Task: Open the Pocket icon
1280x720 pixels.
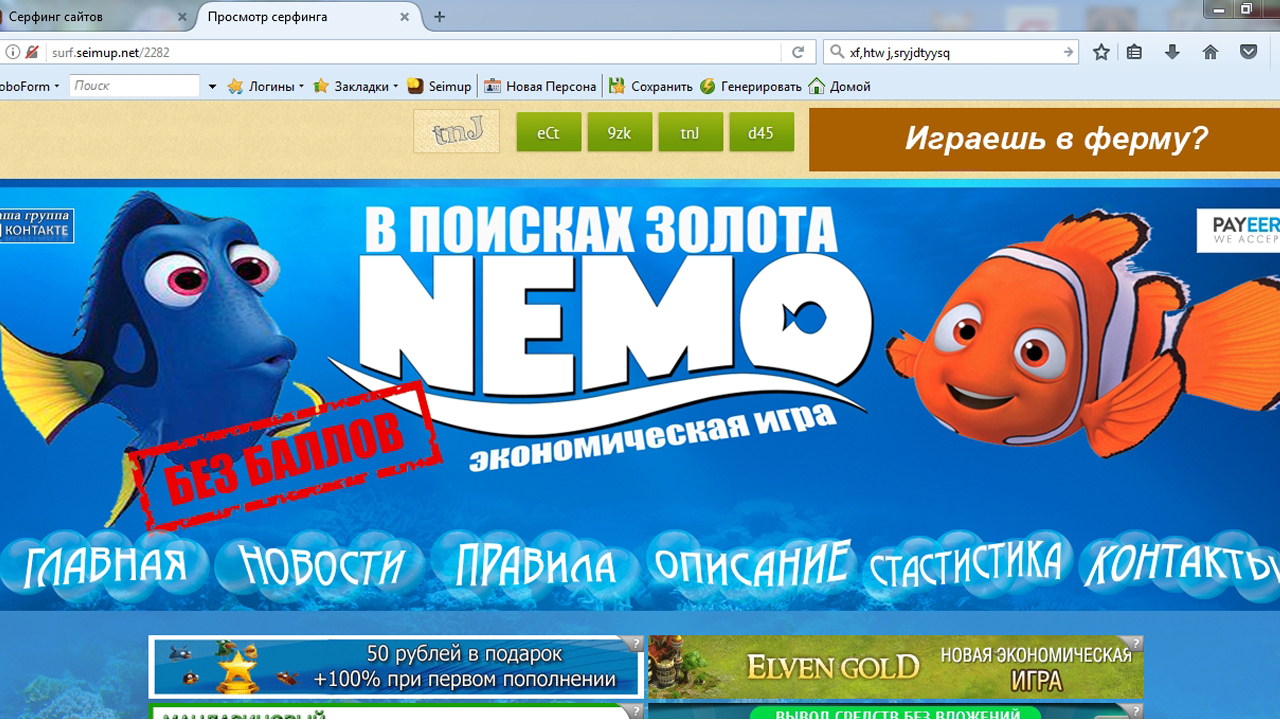Action: pos(1248,52)
